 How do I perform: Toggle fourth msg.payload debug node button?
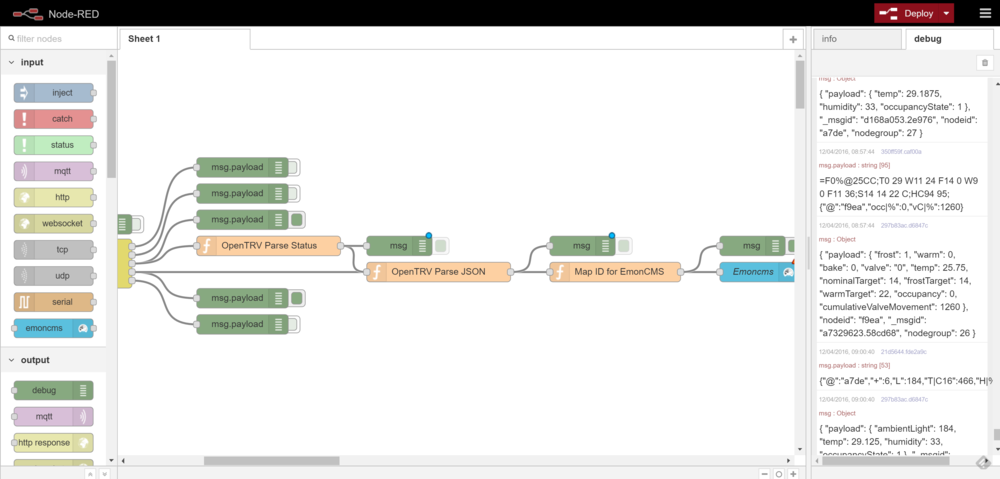[x=297, y=298]
